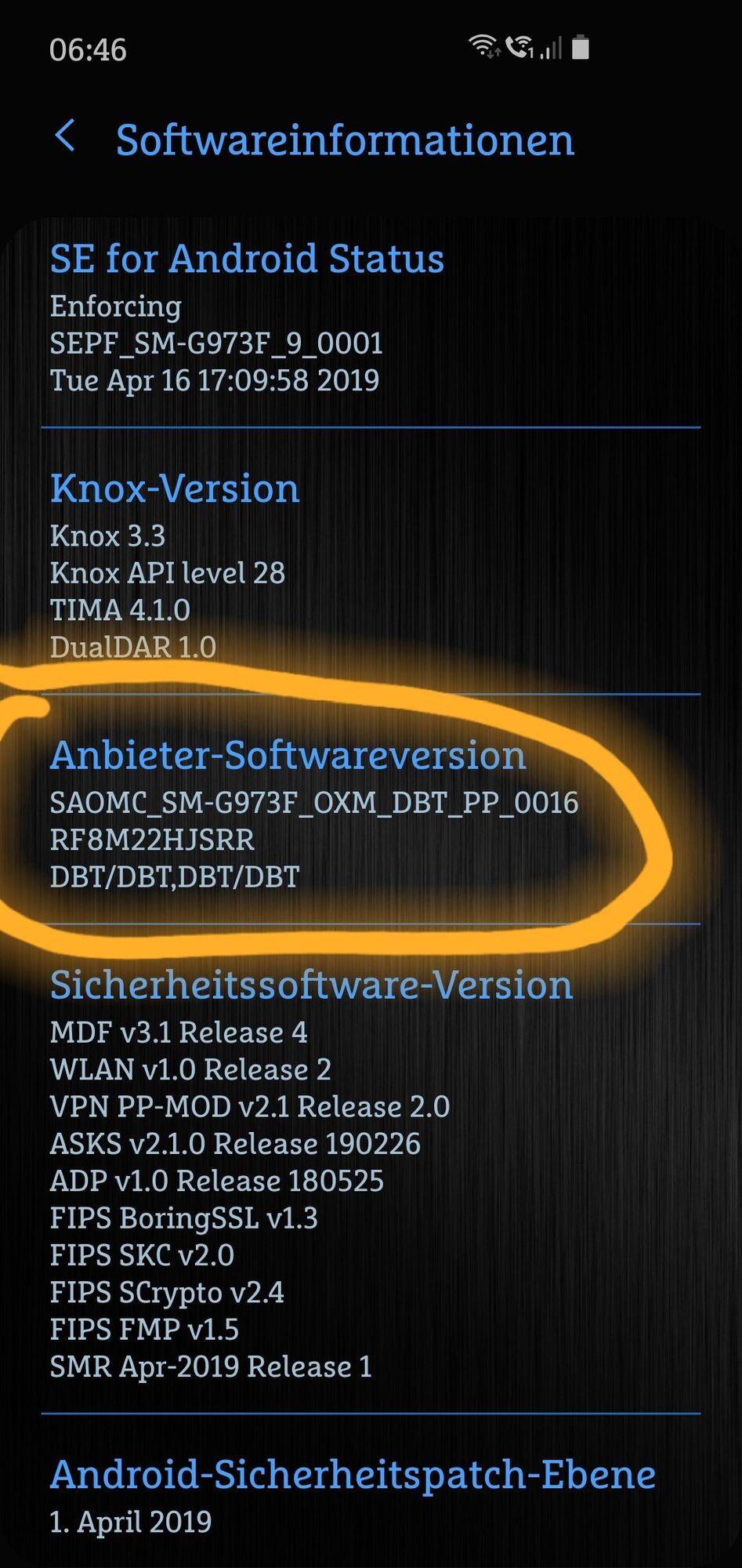
Task: Select the SEPF_SM-G973F_9_0001 text line
Action: 216,343
